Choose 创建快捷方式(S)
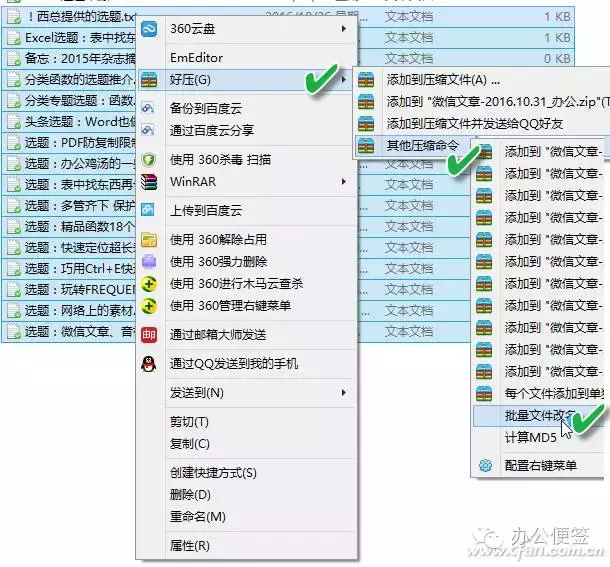 pyautogui.click(x=213, y=473)
